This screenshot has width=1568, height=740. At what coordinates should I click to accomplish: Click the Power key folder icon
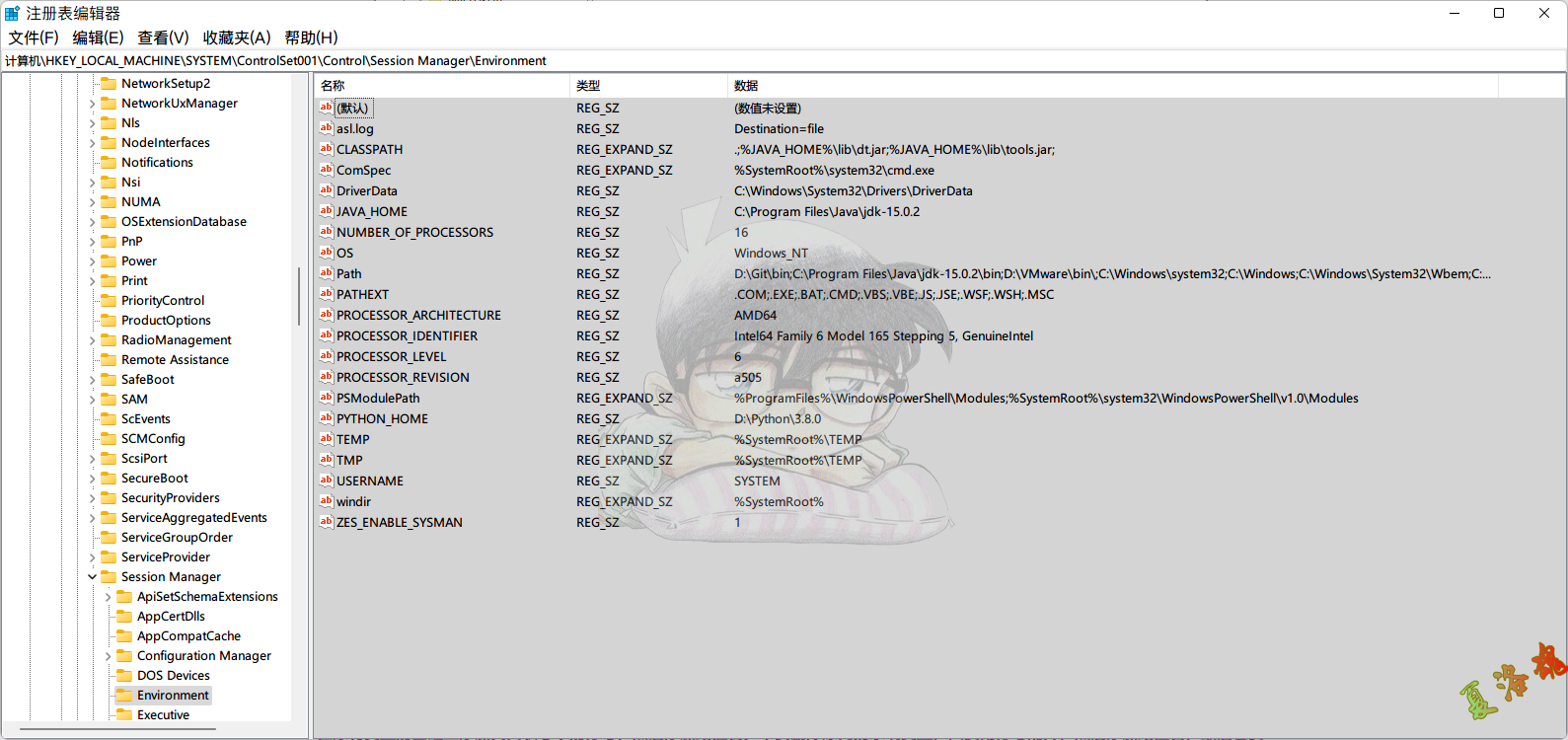[109, 260]
